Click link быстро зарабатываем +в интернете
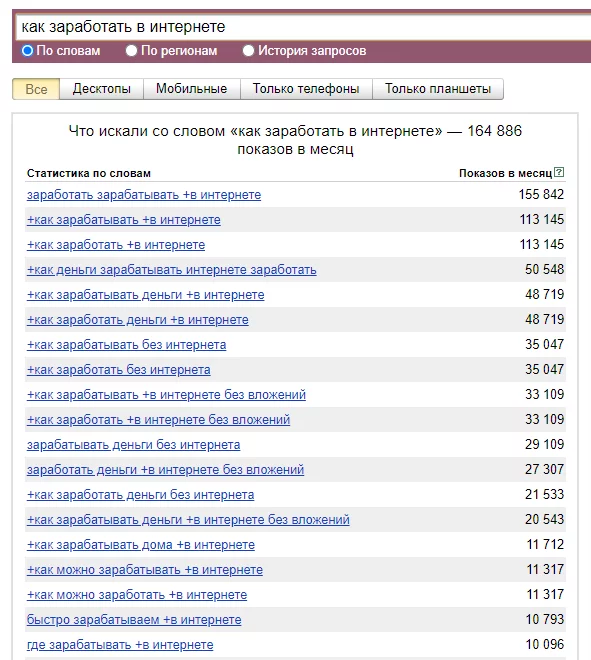 [134, 620]
